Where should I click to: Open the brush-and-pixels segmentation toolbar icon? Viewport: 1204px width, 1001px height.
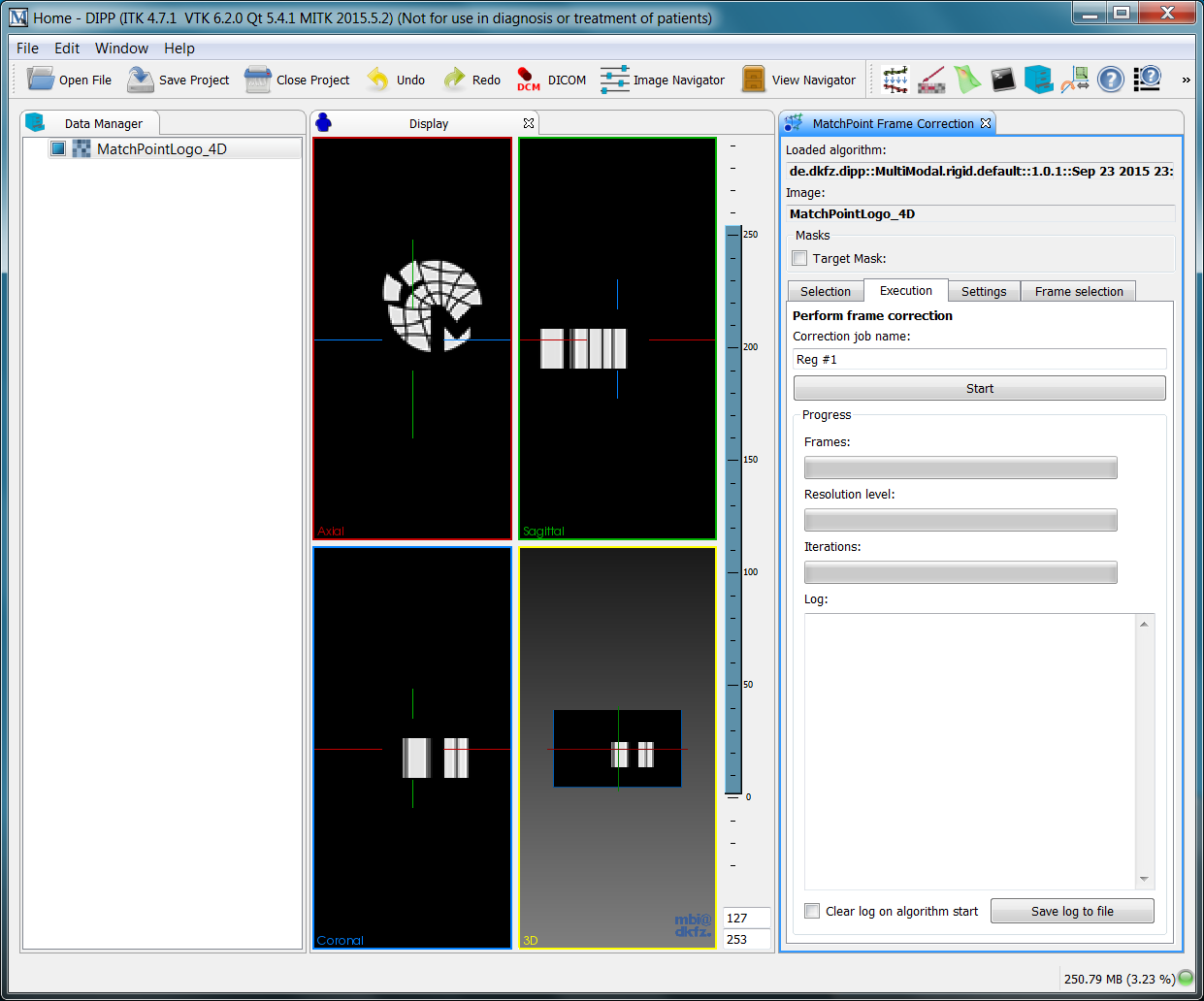[931, 80]
